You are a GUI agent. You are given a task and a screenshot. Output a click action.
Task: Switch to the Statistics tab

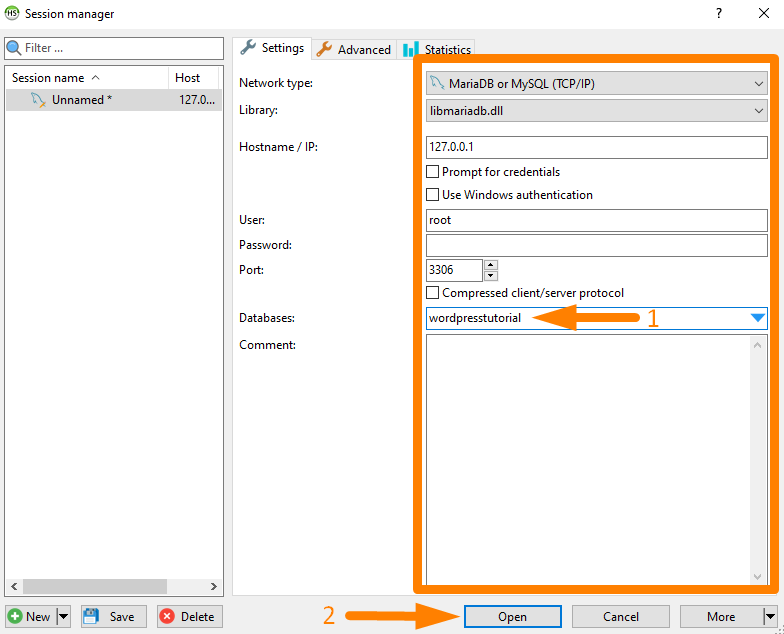(437, 50)
